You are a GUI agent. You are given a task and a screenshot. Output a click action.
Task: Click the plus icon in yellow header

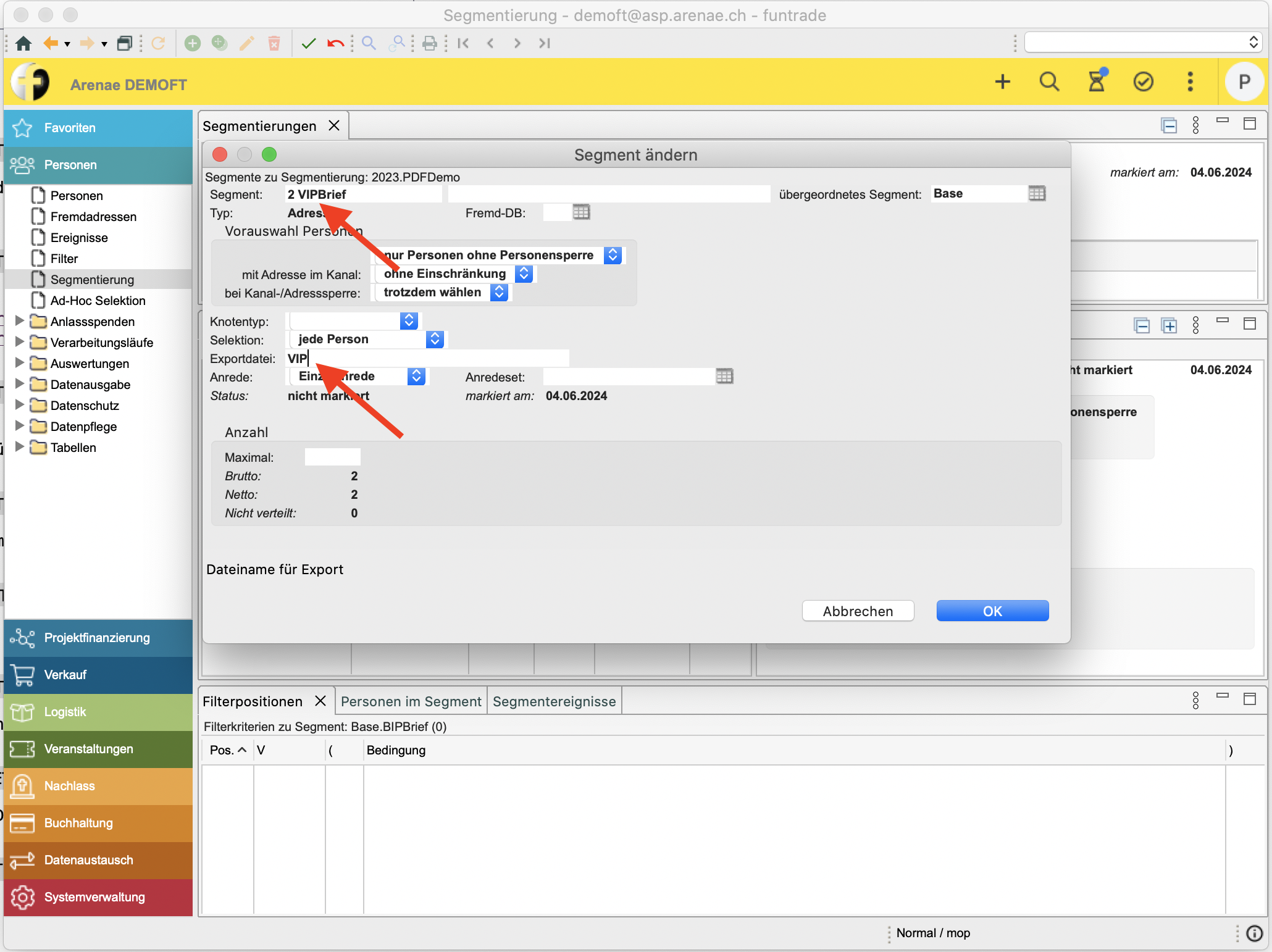pyautogui.click(x=1003, y=81)
